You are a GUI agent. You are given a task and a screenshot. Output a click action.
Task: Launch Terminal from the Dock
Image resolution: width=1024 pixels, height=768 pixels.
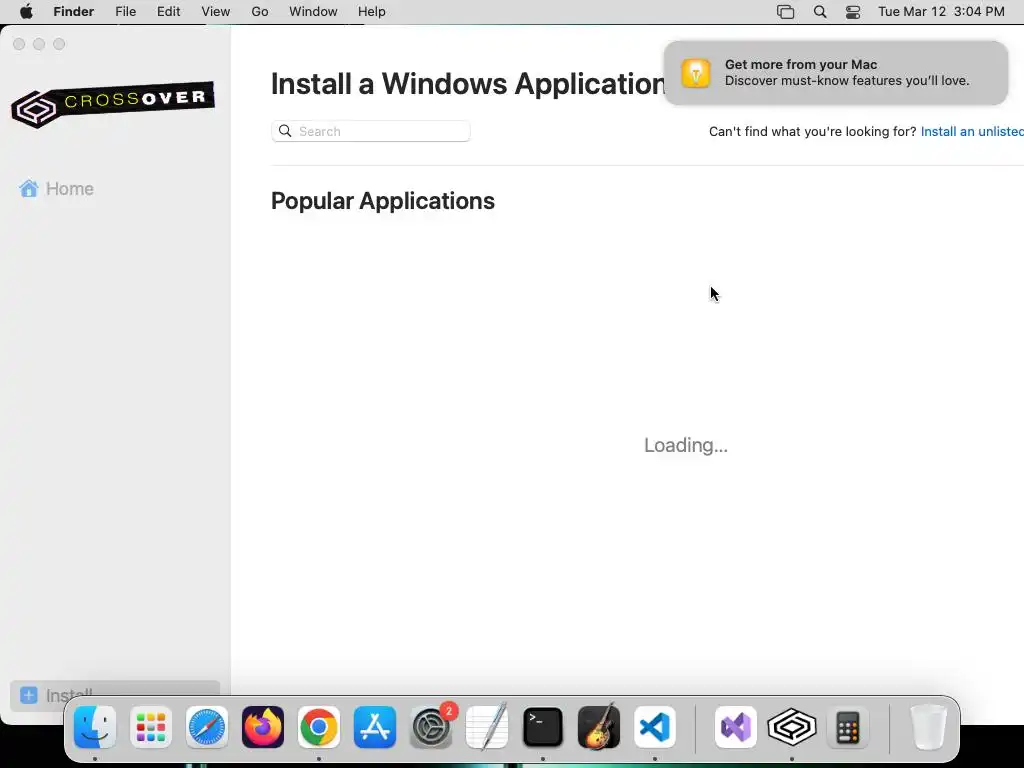click(x=543, y=727)
